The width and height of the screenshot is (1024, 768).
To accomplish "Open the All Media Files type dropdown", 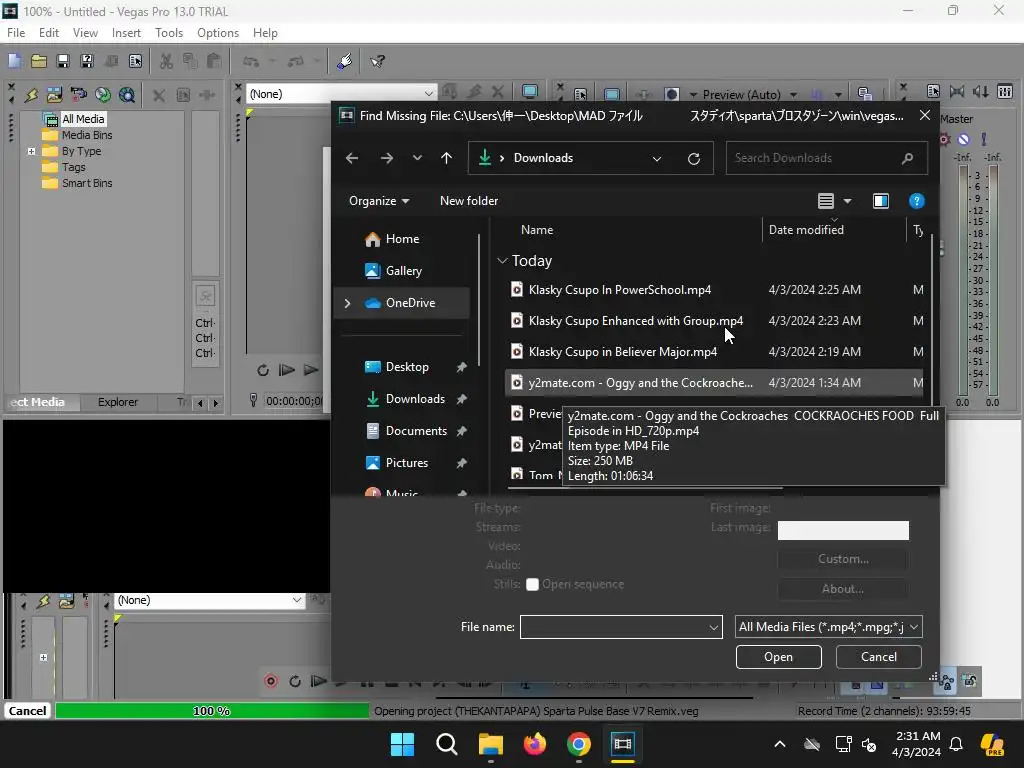I will (828, 628).
